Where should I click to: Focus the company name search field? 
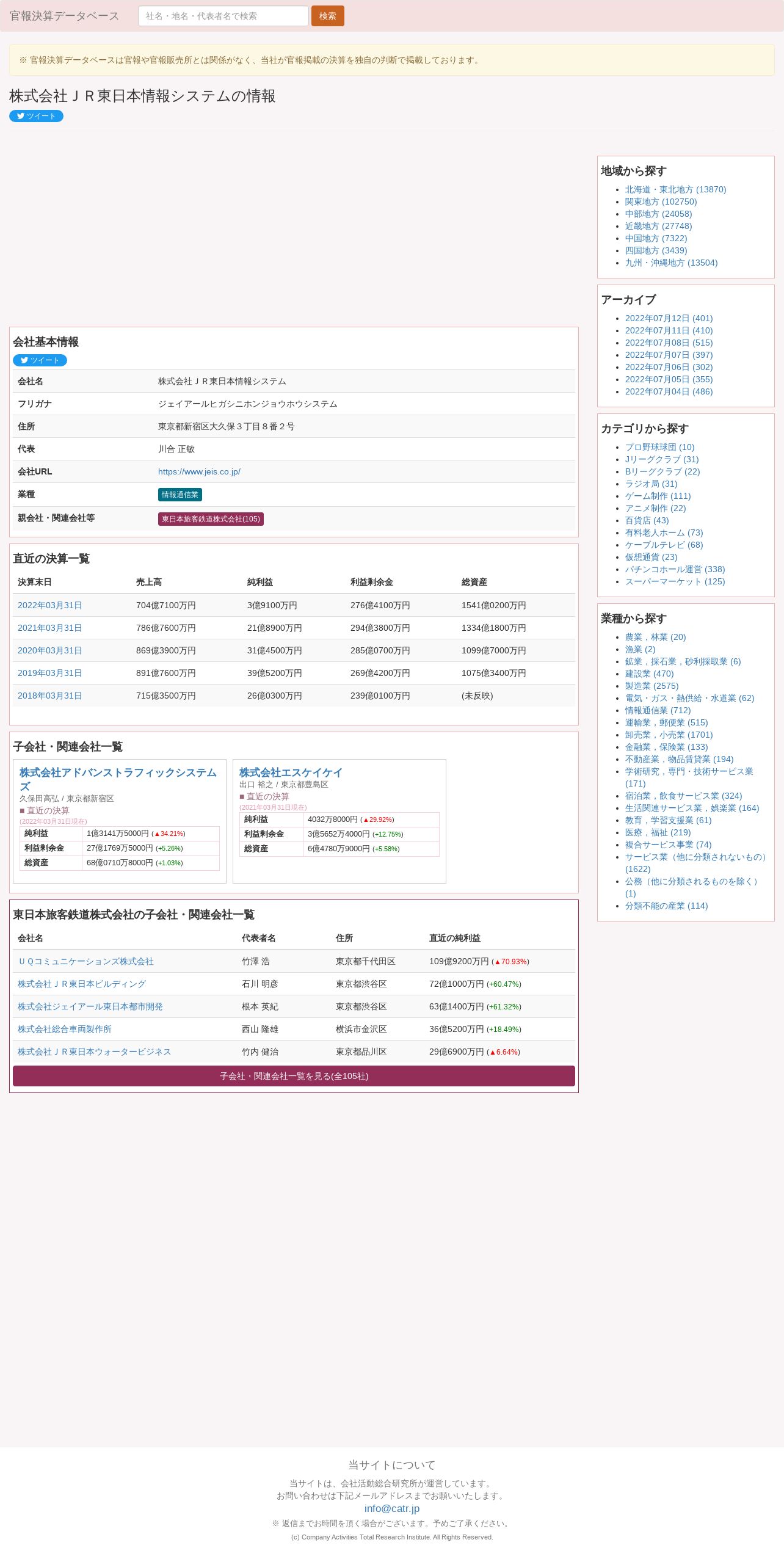tap(223, 16)
